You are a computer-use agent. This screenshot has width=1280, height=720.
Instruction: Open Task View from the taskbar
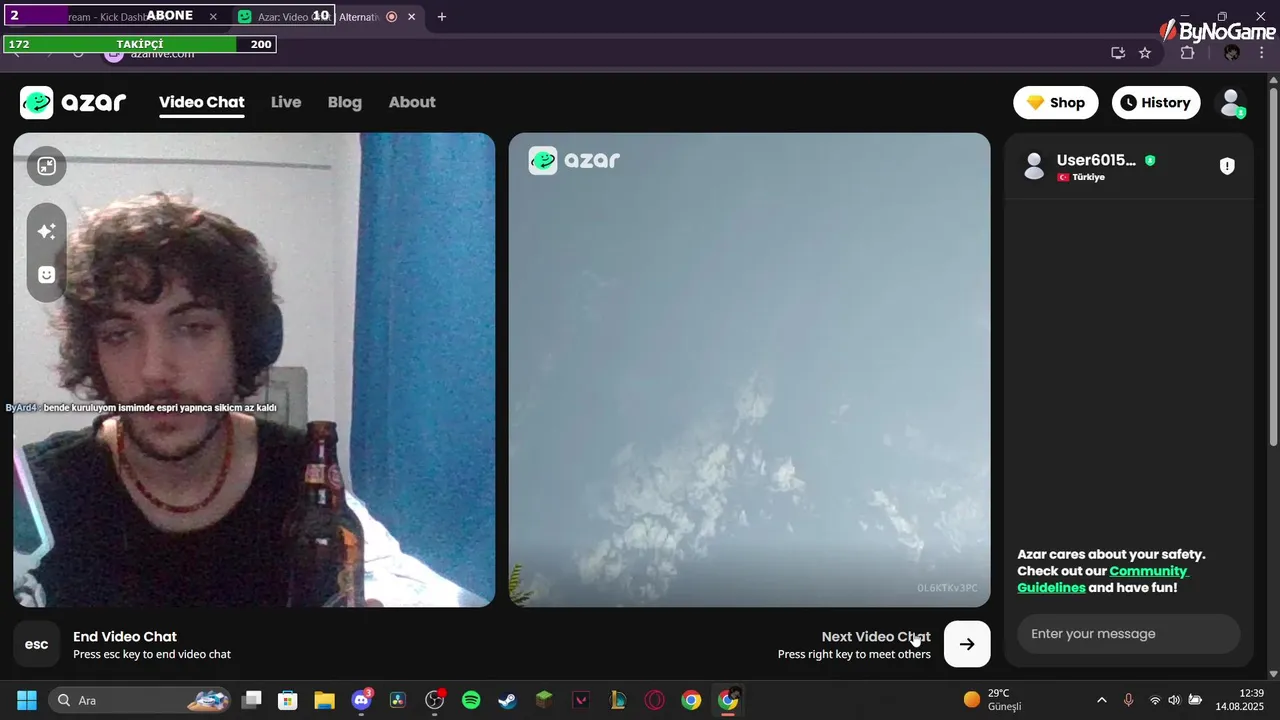coord(252,700)
